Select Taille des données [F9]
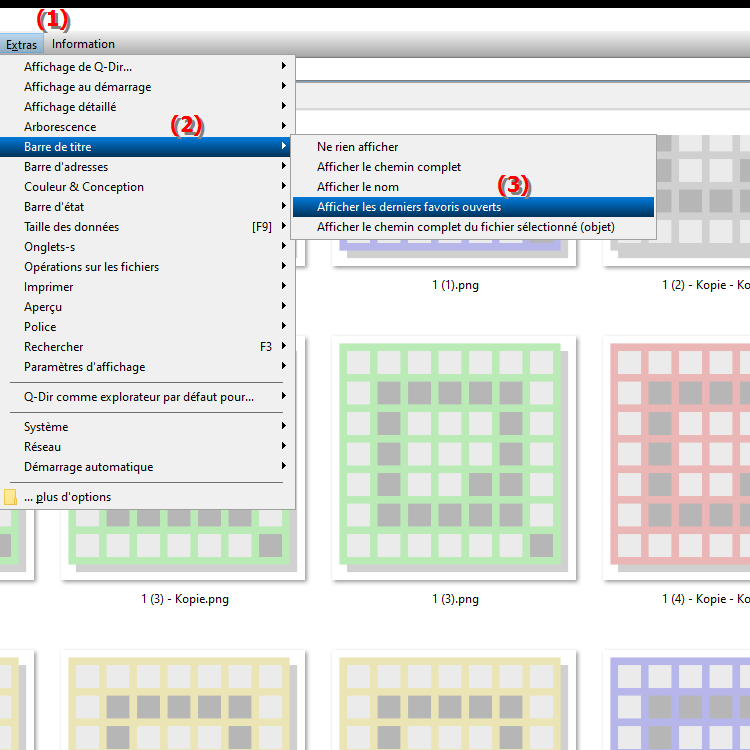 pyautogui.click(x=147, y=227)
